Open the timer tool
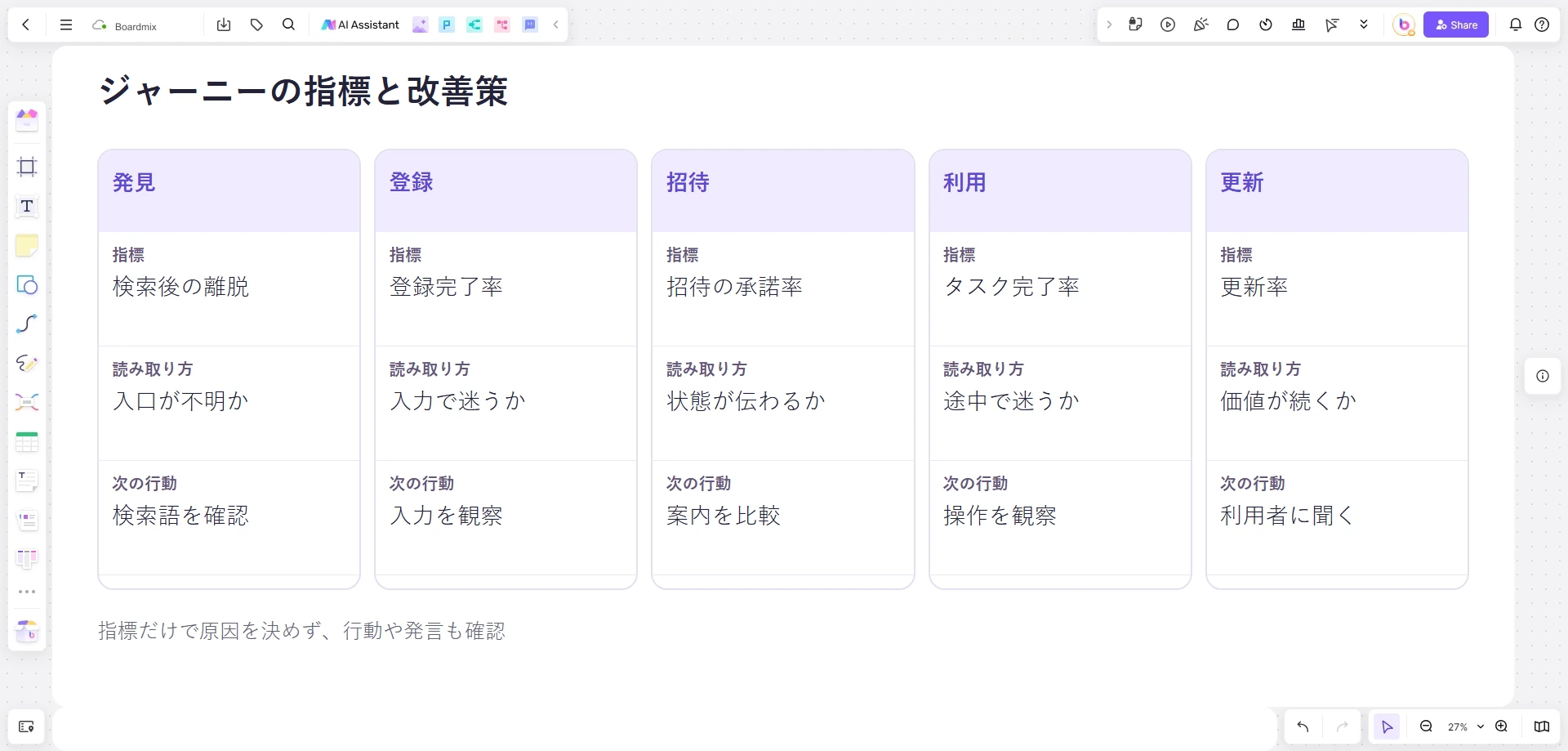1568x751 pixels. [x=1266, y=25]
